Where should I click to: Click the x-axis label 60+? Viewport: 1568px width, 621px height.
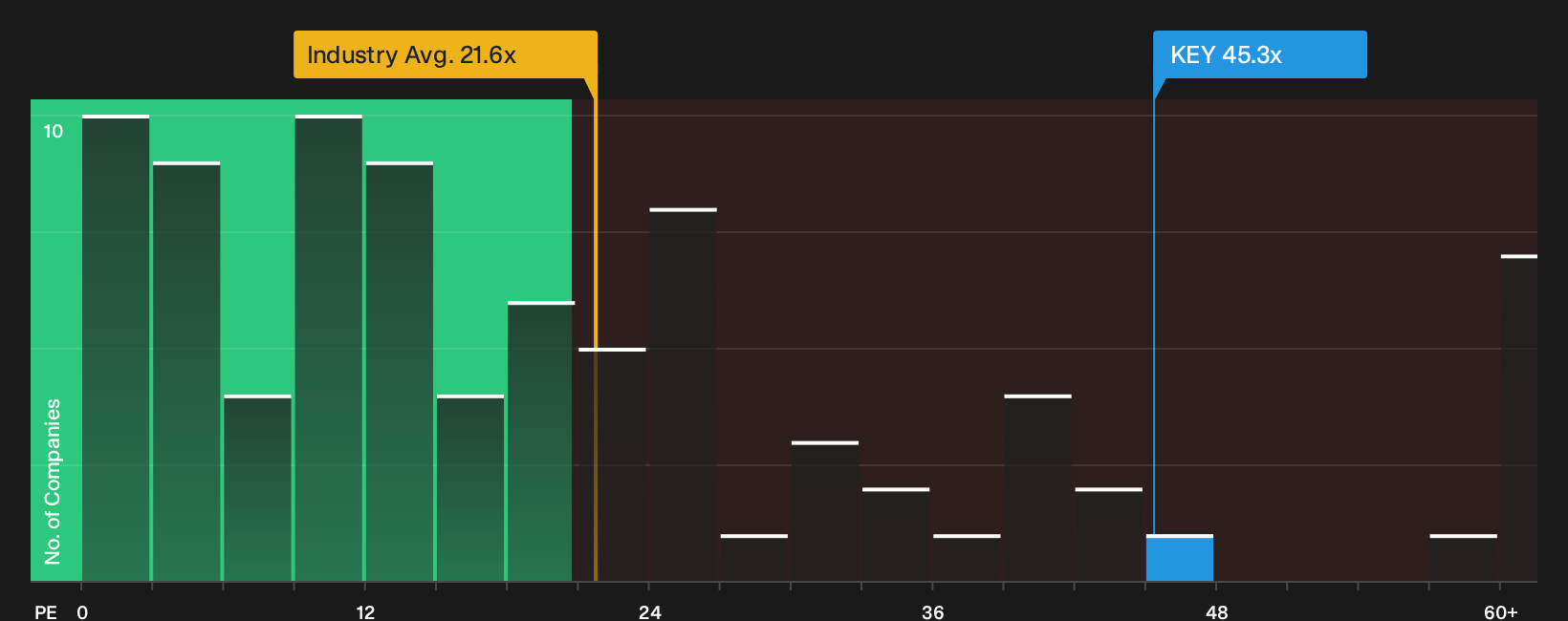tap(1501, 612)
